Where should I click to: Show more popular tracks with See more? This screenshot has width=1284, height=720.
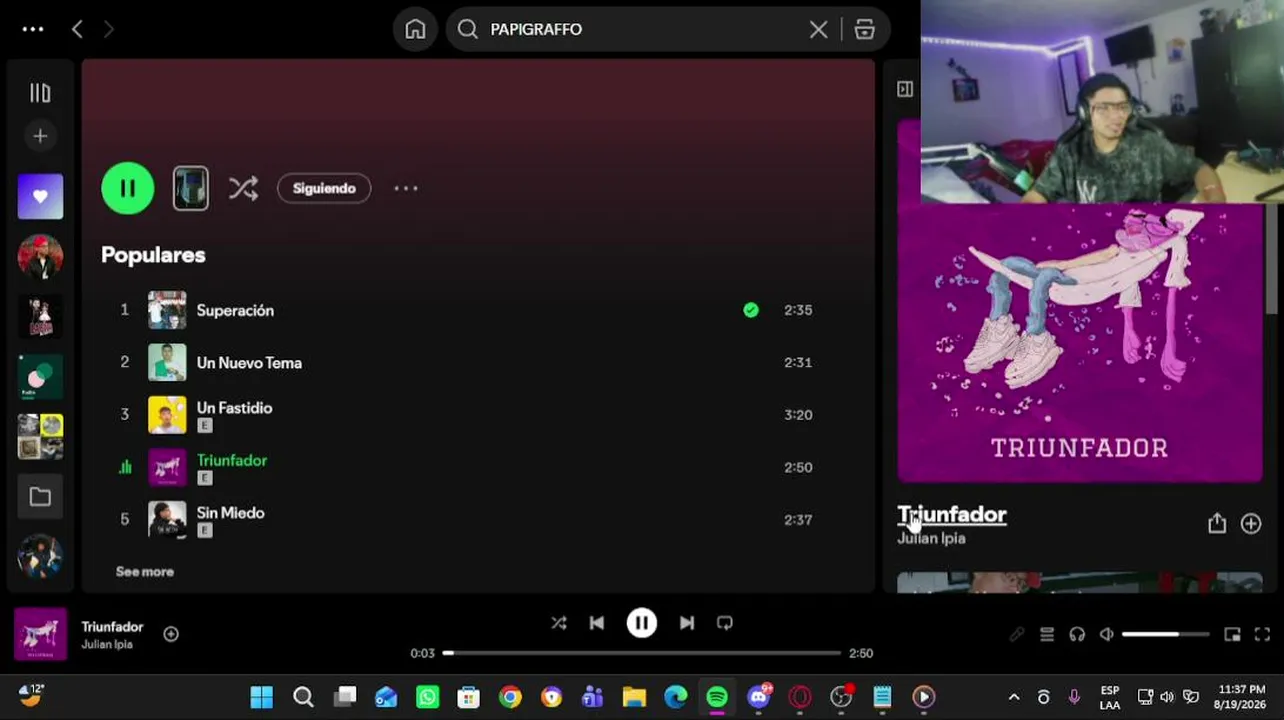[x=145, y=572]
